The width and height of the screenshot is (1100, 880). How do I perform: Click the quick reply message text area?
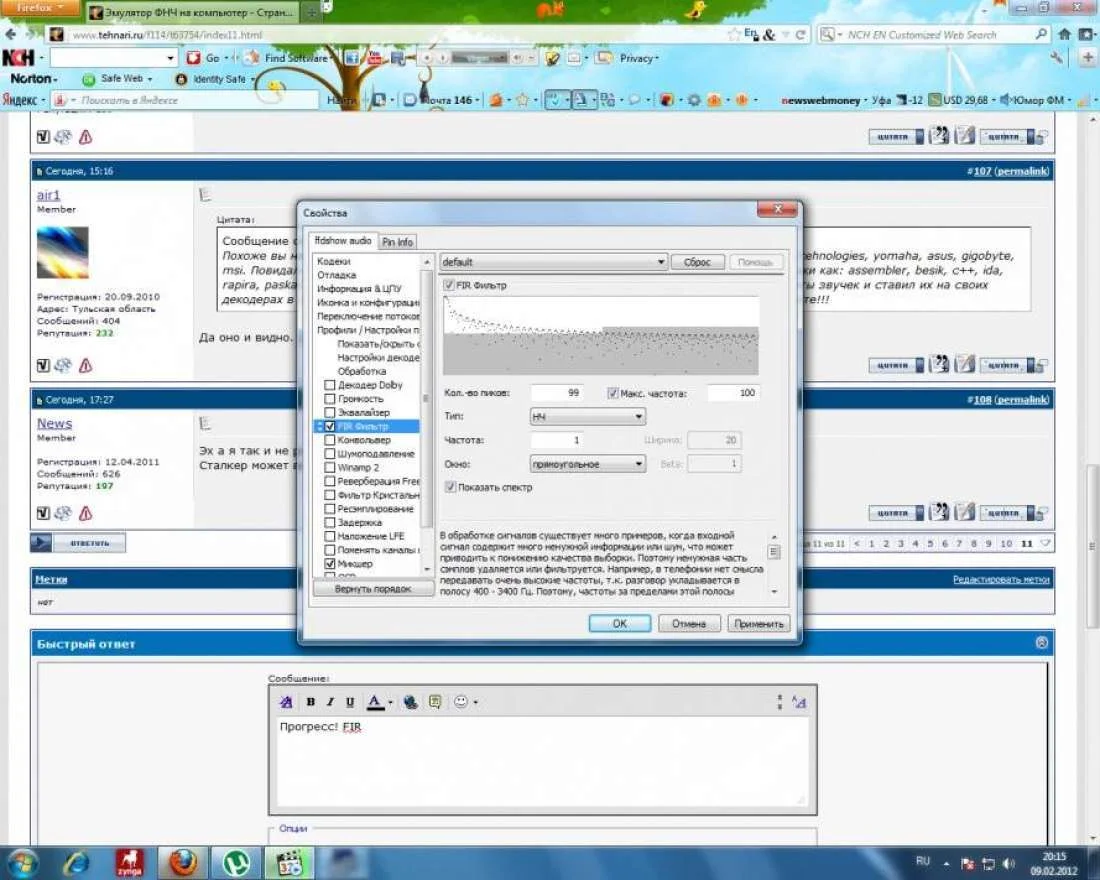(542, 761)
